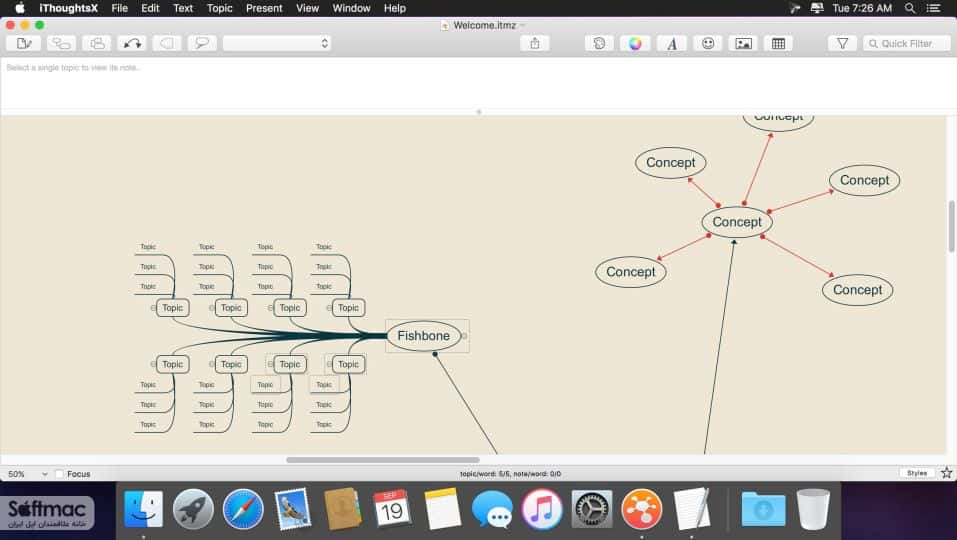Click in the Quick Filter search field
The width and height of the screenshot is (957, 540).
906,43
